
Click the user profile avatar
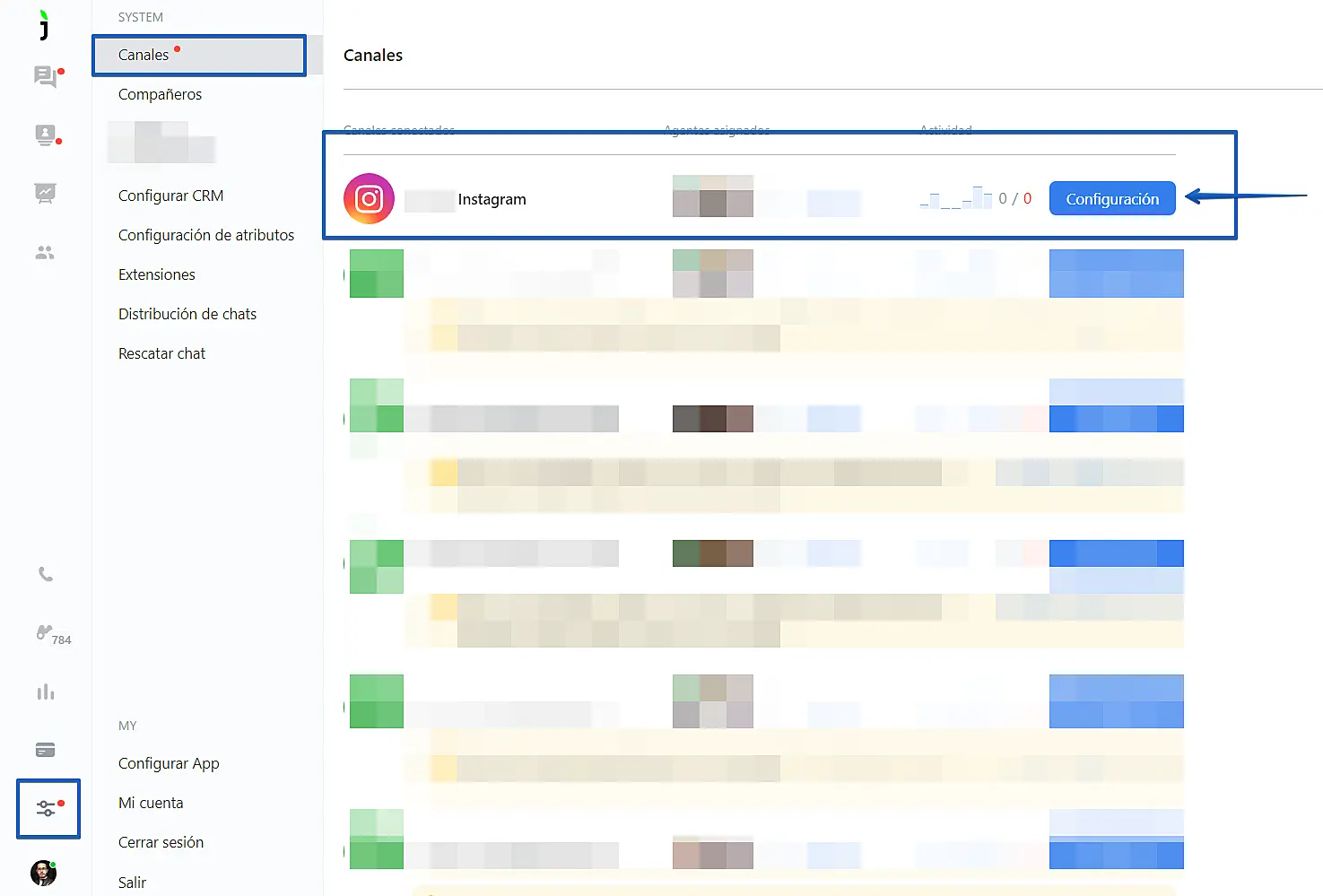pyautogui.click(x=44, y=873)
